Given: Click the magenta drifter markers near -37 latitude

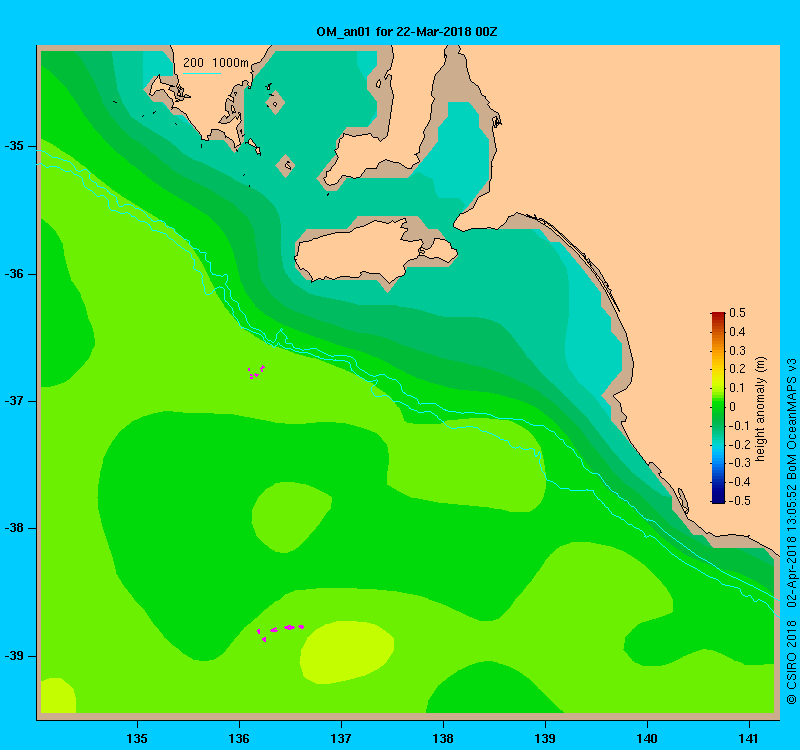Looking at the screenshot, I should pyautogui.click(x=256, y=372).
